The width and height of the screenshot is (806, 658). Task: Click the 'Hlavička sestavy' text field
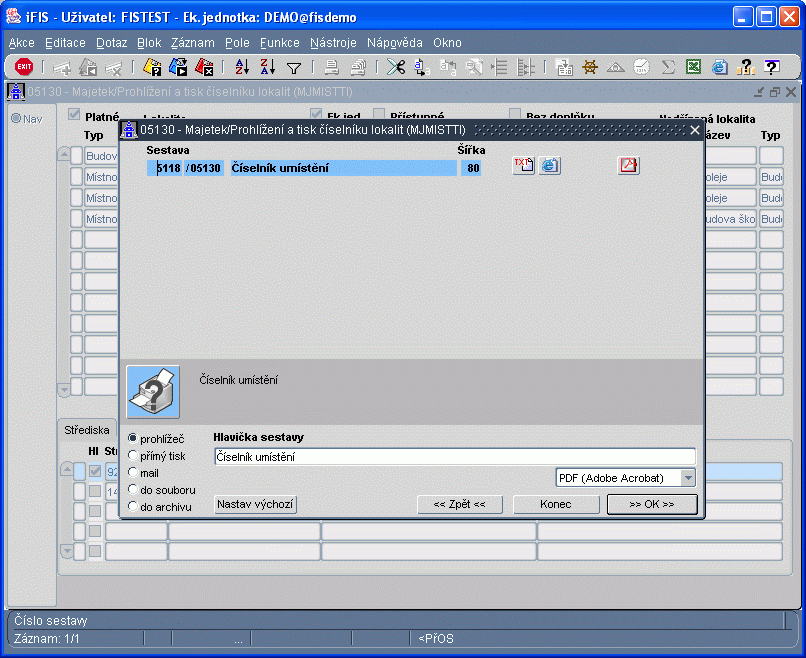point(455,456)
